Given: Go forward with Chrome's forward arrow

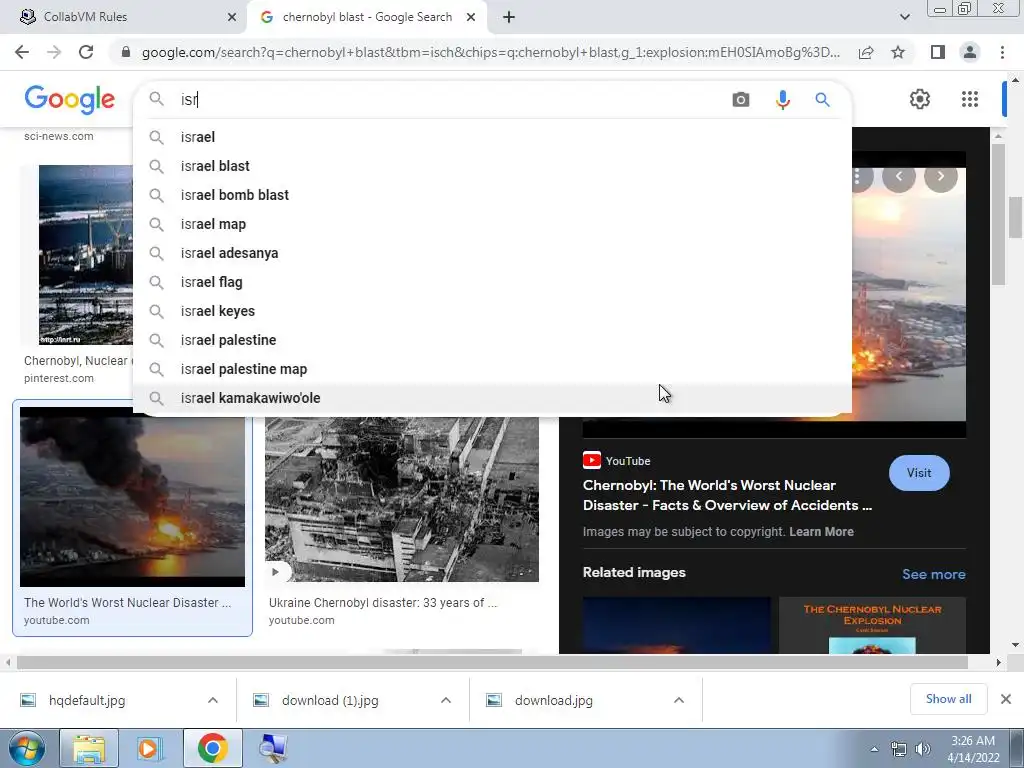Looking at the screenshot, I should click(54, 52).
